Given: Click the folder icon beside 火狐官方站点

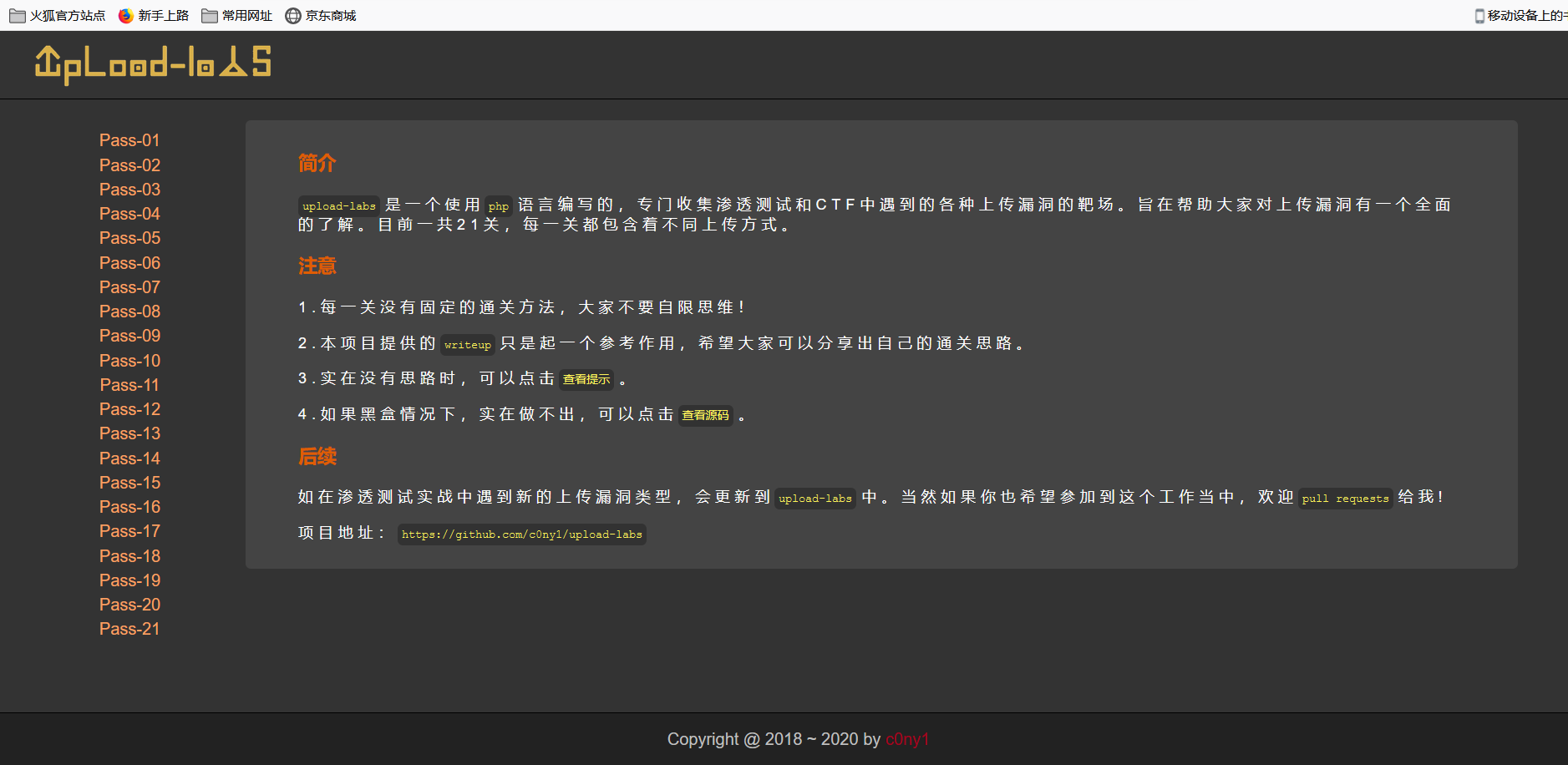Looking at the screenshot, I should coord(17,15).
